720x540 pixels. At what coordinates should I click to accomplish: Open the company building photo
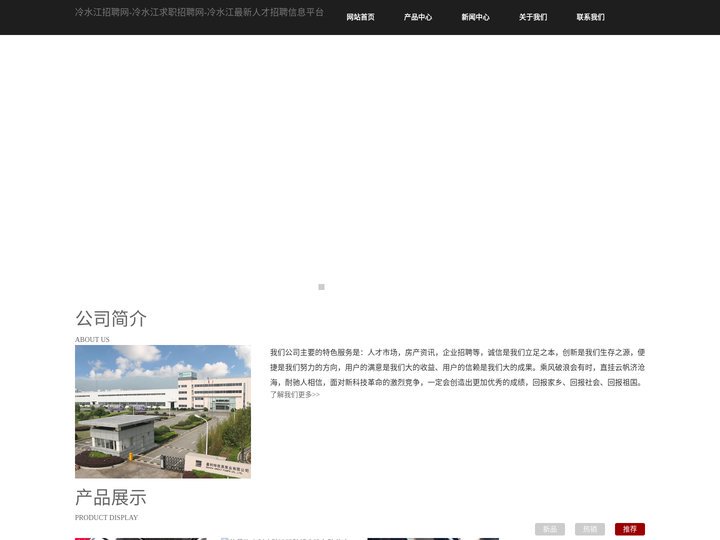coord(163,412)
